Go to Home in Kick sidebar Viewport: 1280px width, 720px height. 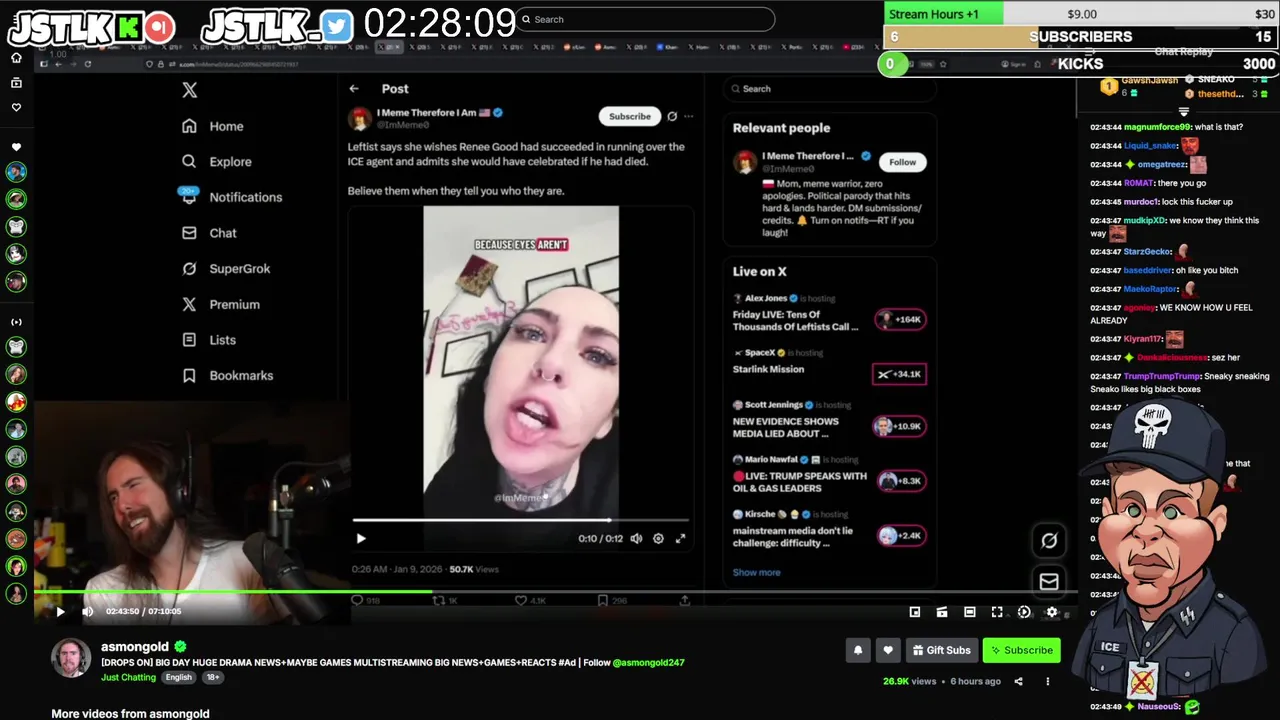(x=16, y=58)
